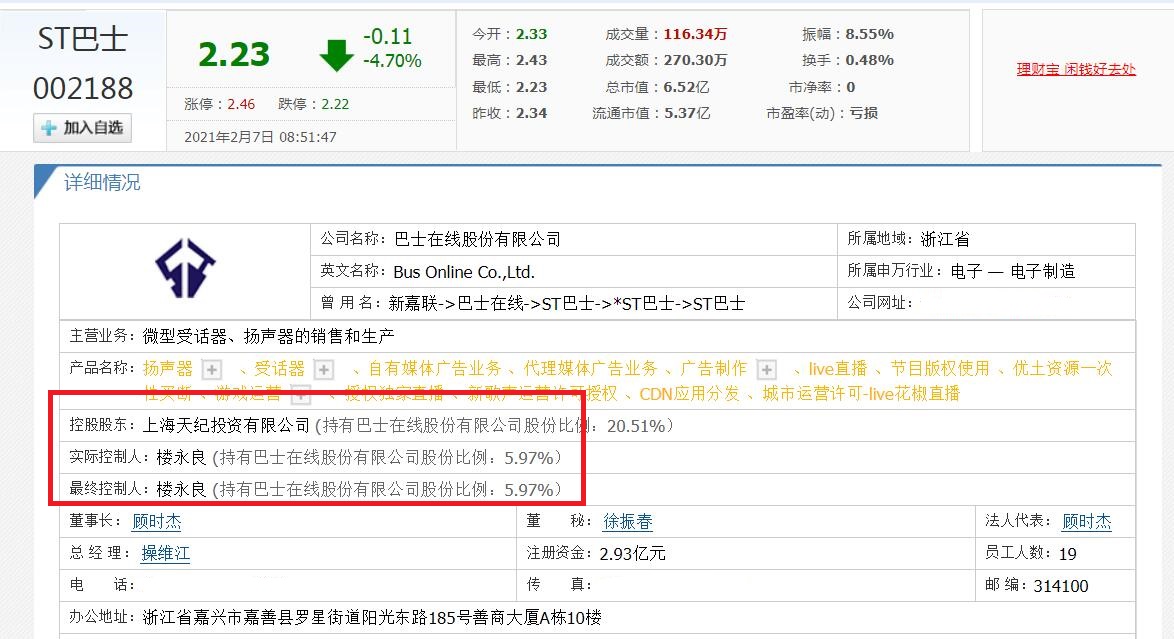Click the 总市值 value 6.52亿
This screenshot has height=639, width=1174.
(x=686, y=88)
